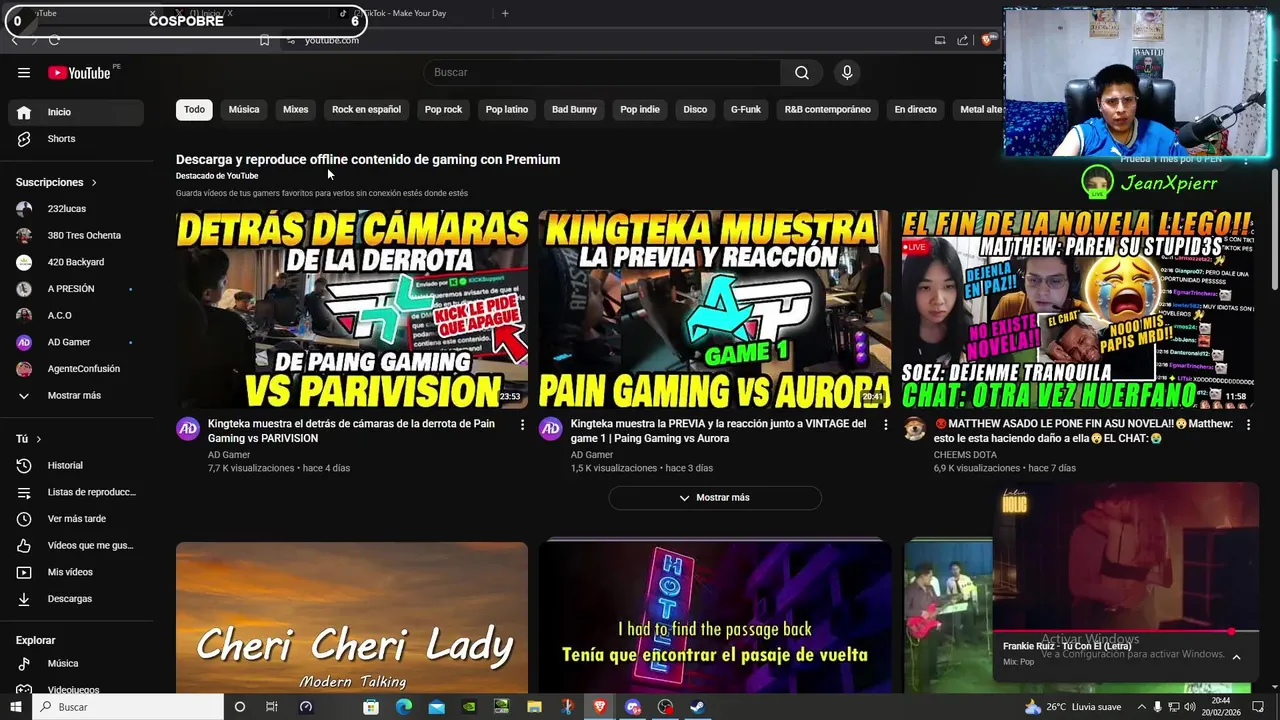Expand the Suscripciones section chevron
Screen dimensions: 1280x720
click(94, 183)
